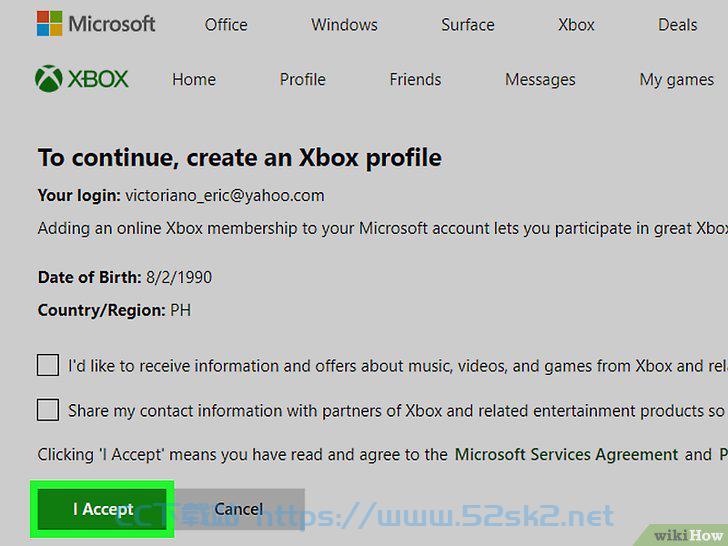The width and height of the screenshot is (728, 546).
Task: Click the green I Accept button
Action: [102, 509]
